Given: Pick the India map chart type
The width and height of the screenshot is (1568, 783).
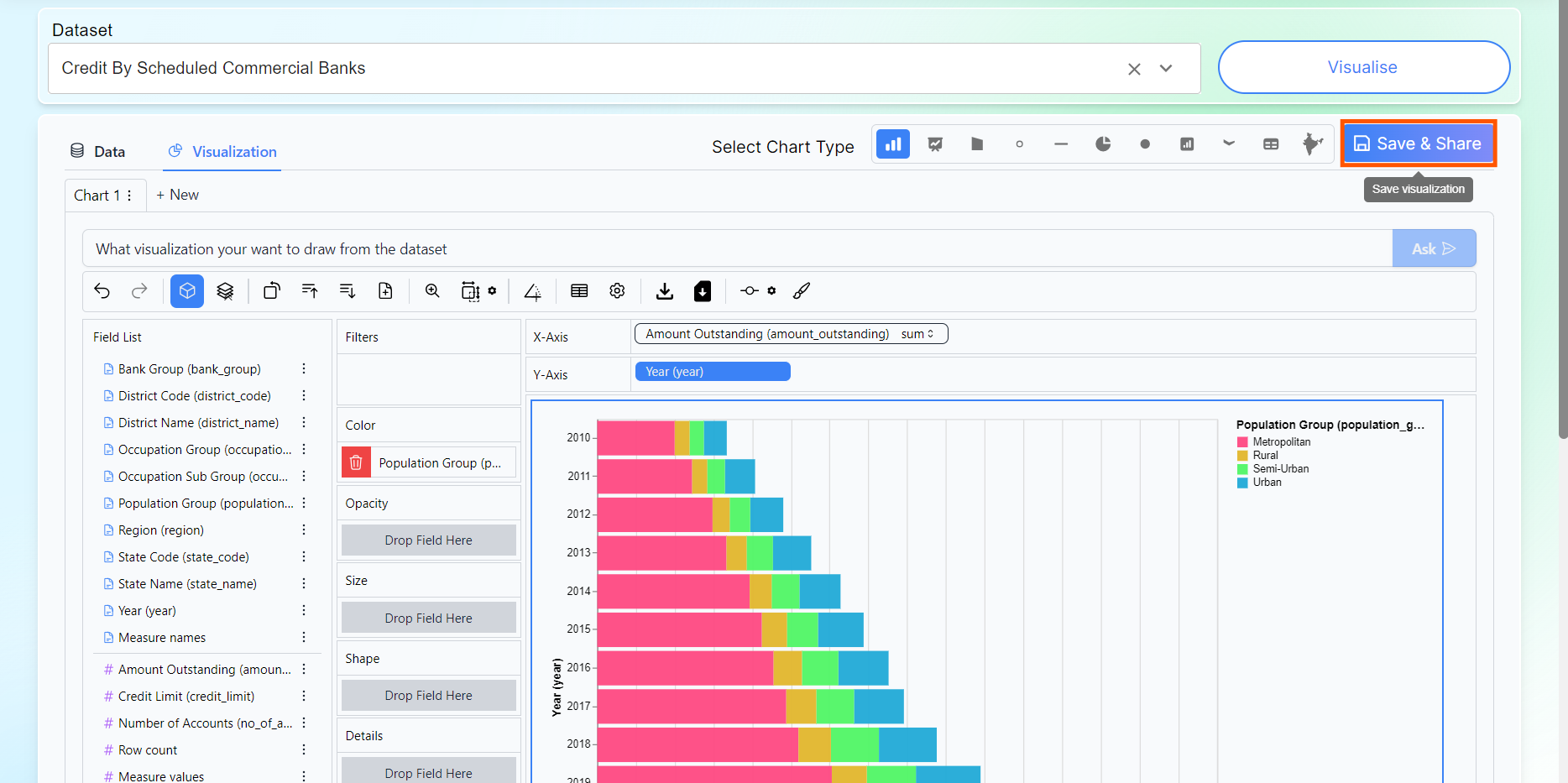Looking at the screenshot, I should point(1312,144).
